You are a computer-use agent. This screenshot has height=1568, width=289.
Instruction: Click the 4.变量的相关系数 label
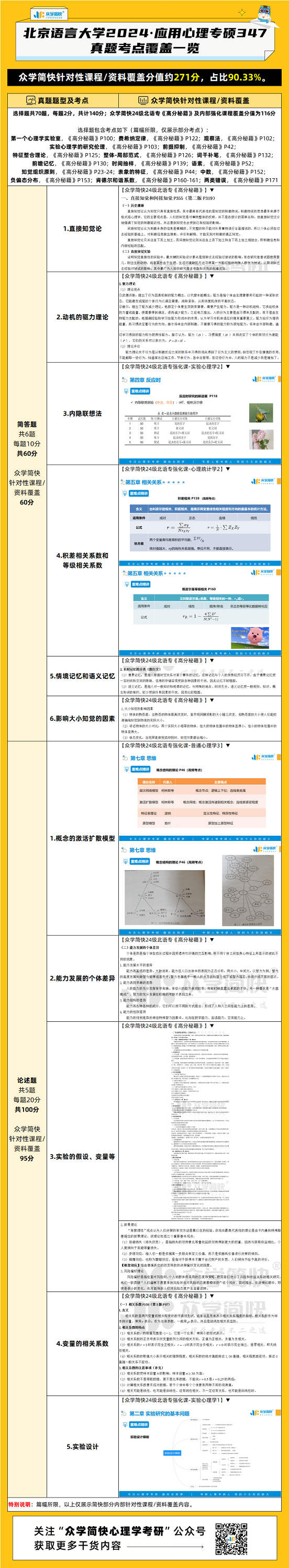coord(82,1343)
